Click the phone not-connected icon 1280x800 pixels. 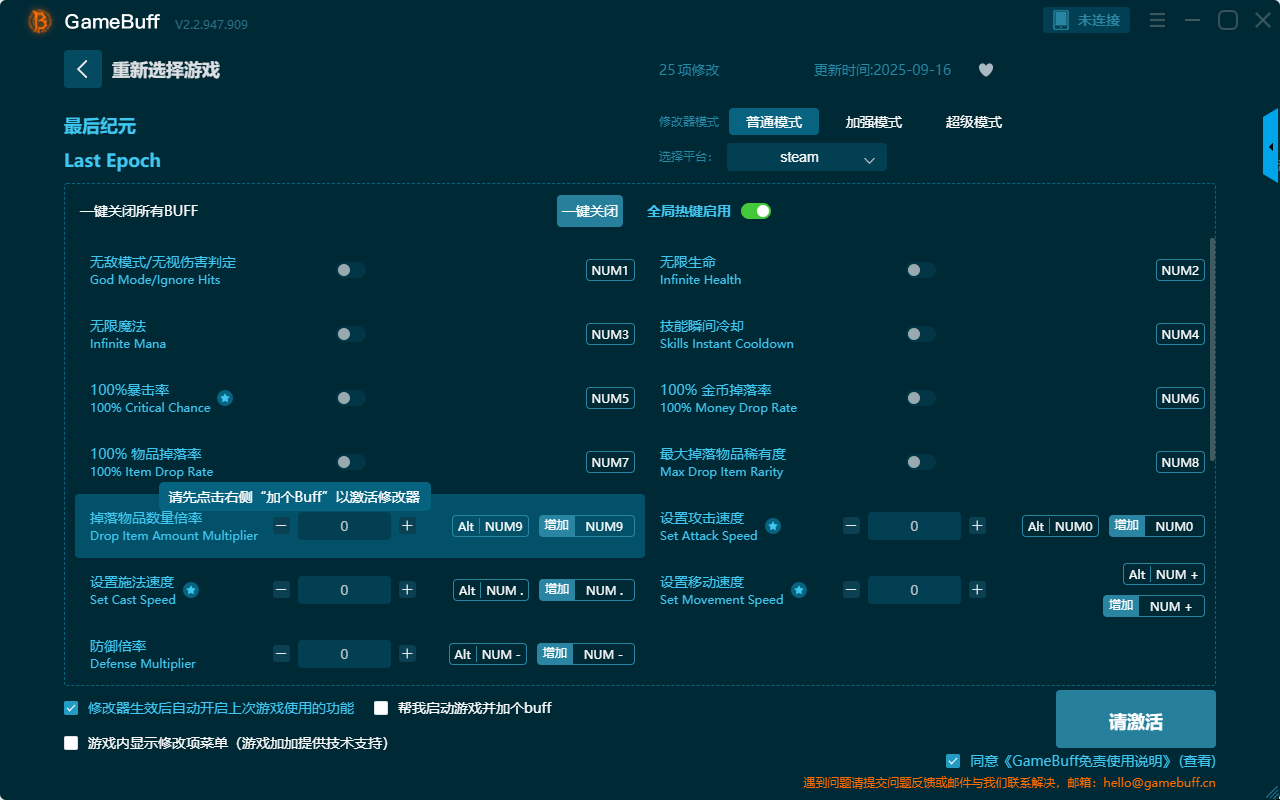click(1061, 20)
